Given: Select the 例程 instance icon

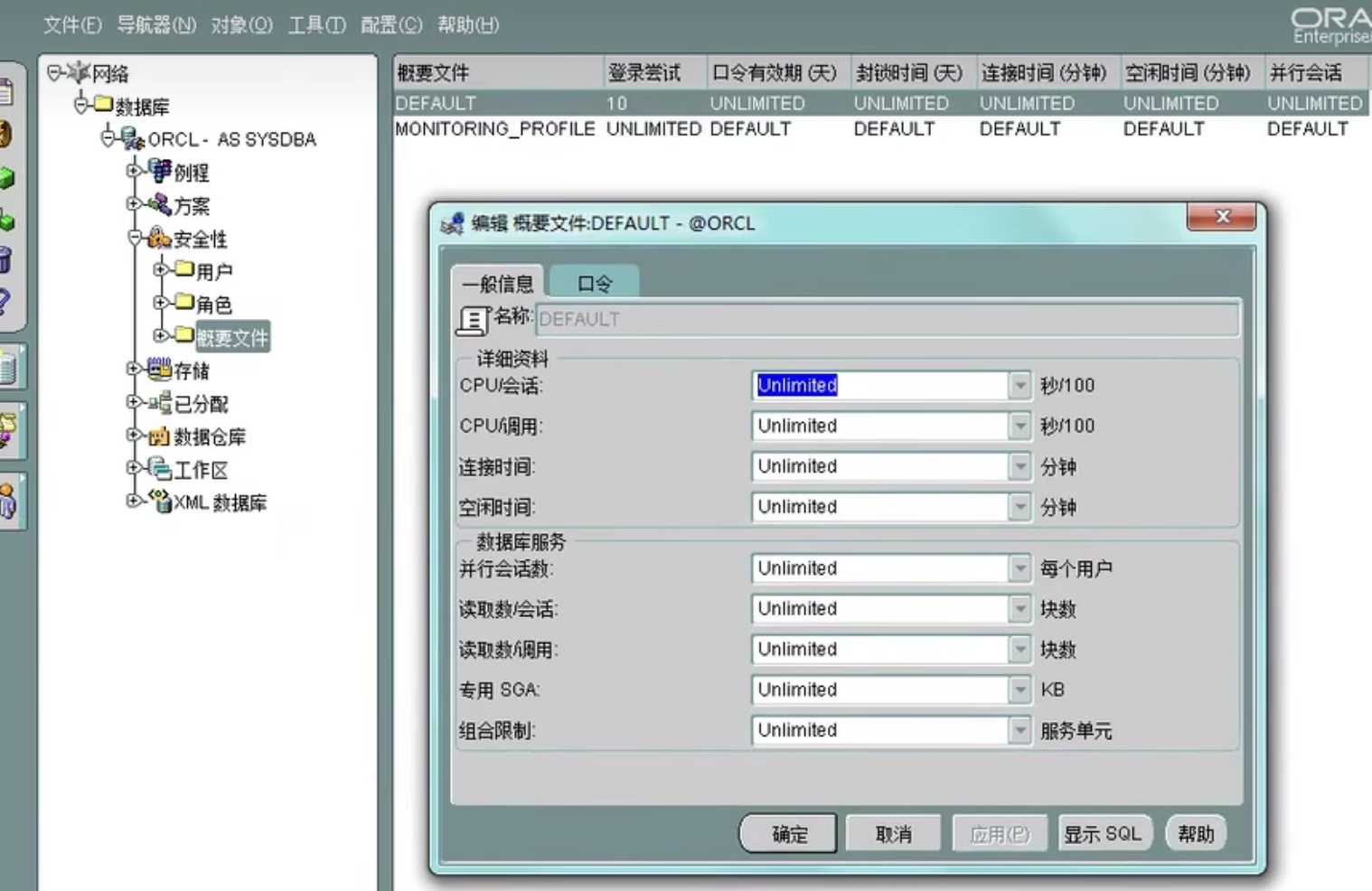Looking at the screenshot, I should [x=161, y=170].
